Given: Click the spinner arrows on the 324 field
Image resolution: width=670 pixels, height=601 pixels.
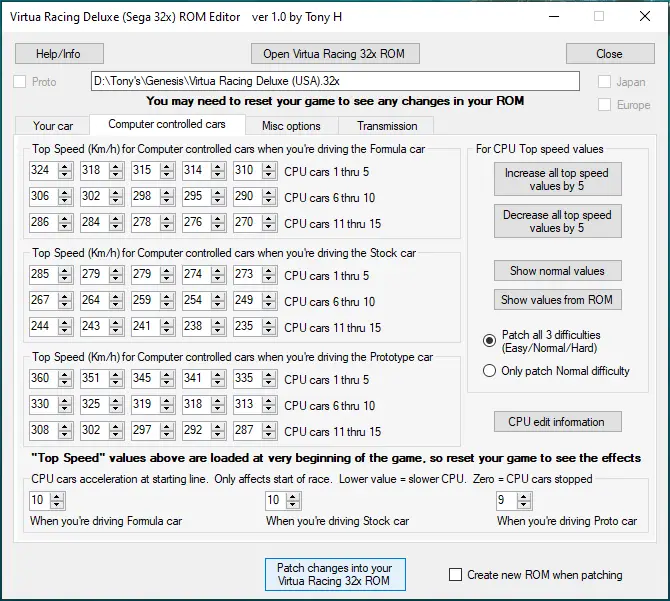Looking at the screenshot, I should (x=65, y=171).
